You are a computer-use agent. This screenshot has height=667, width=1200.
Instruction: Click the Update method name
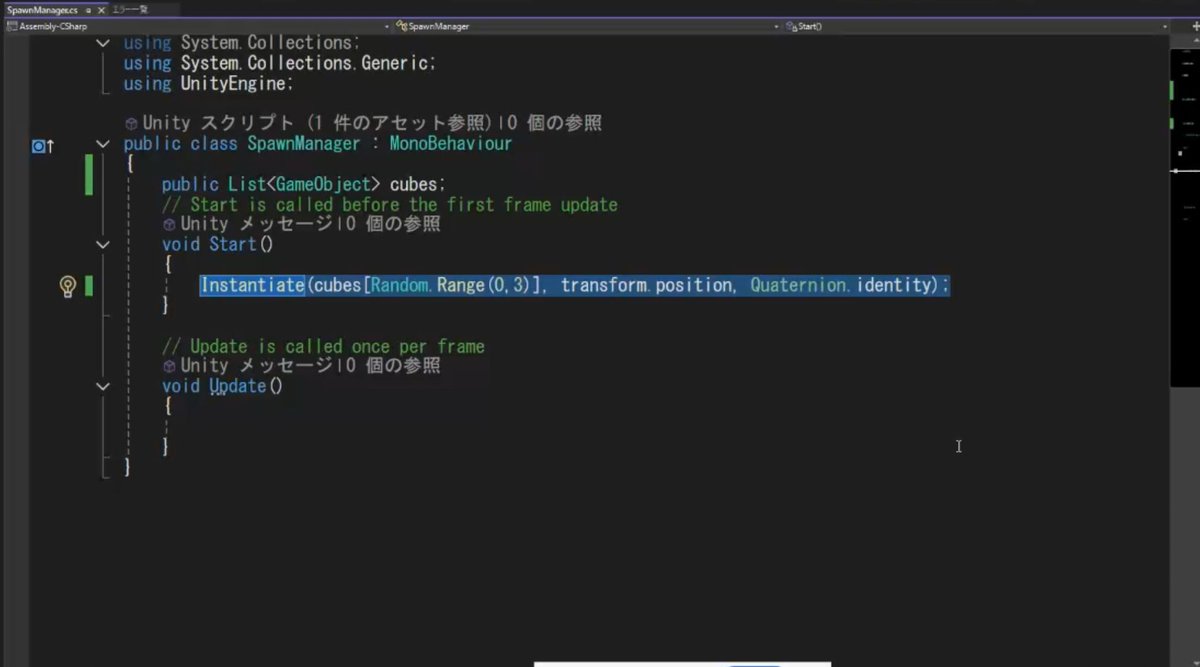click(237, 386)
